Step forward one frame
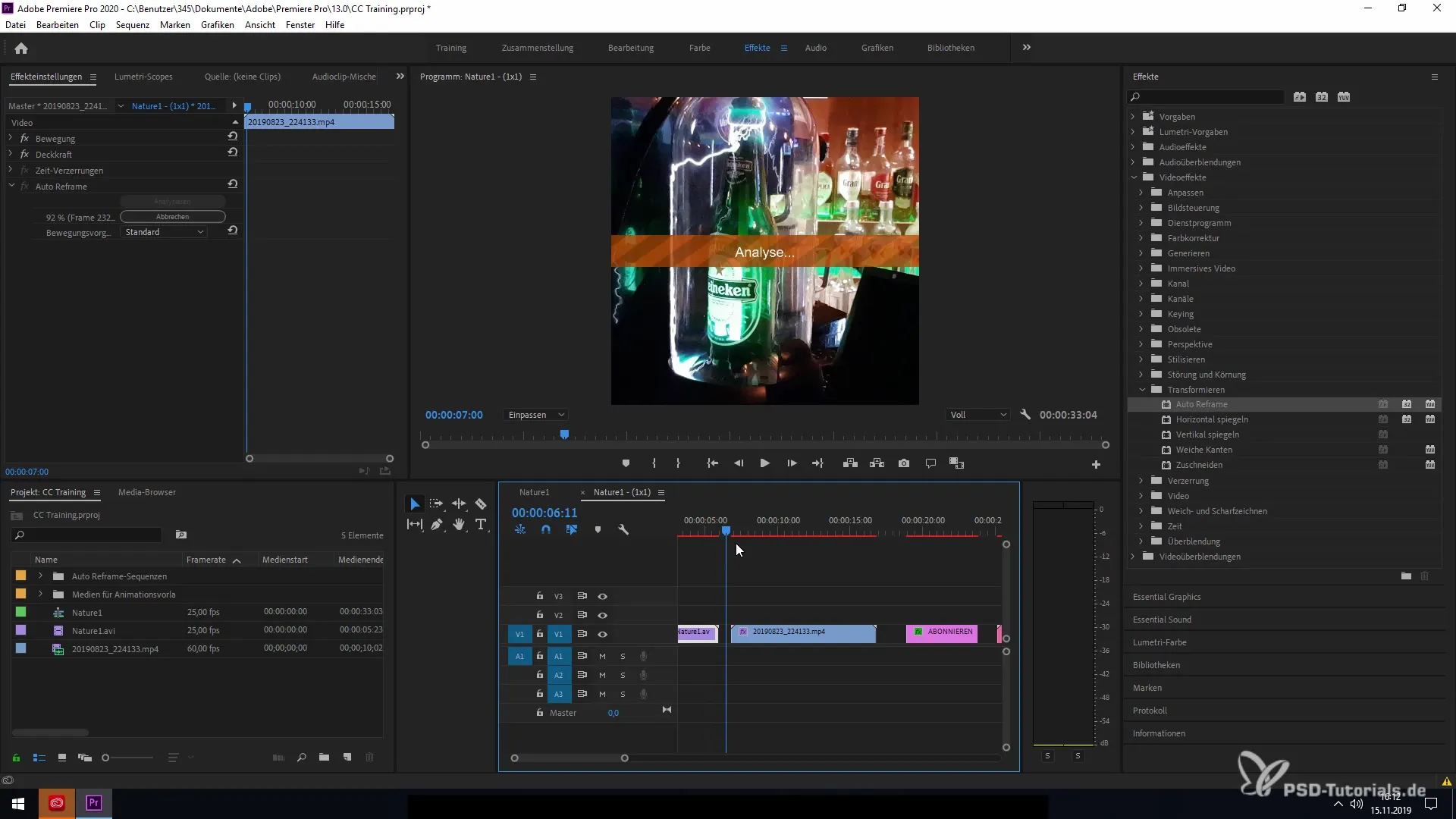 point(792,463)
